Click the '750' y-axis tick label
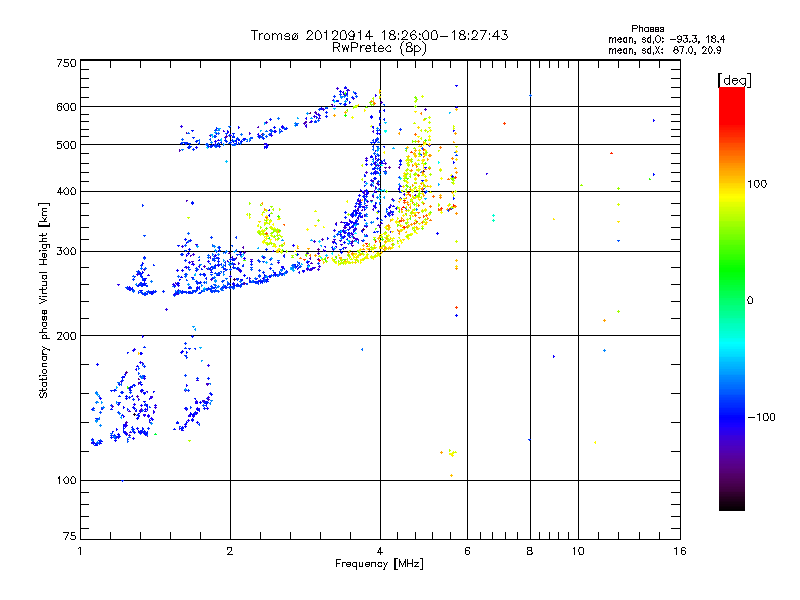Screen dimensions: 800x600 pyautogui.click(x=66, y=63)
